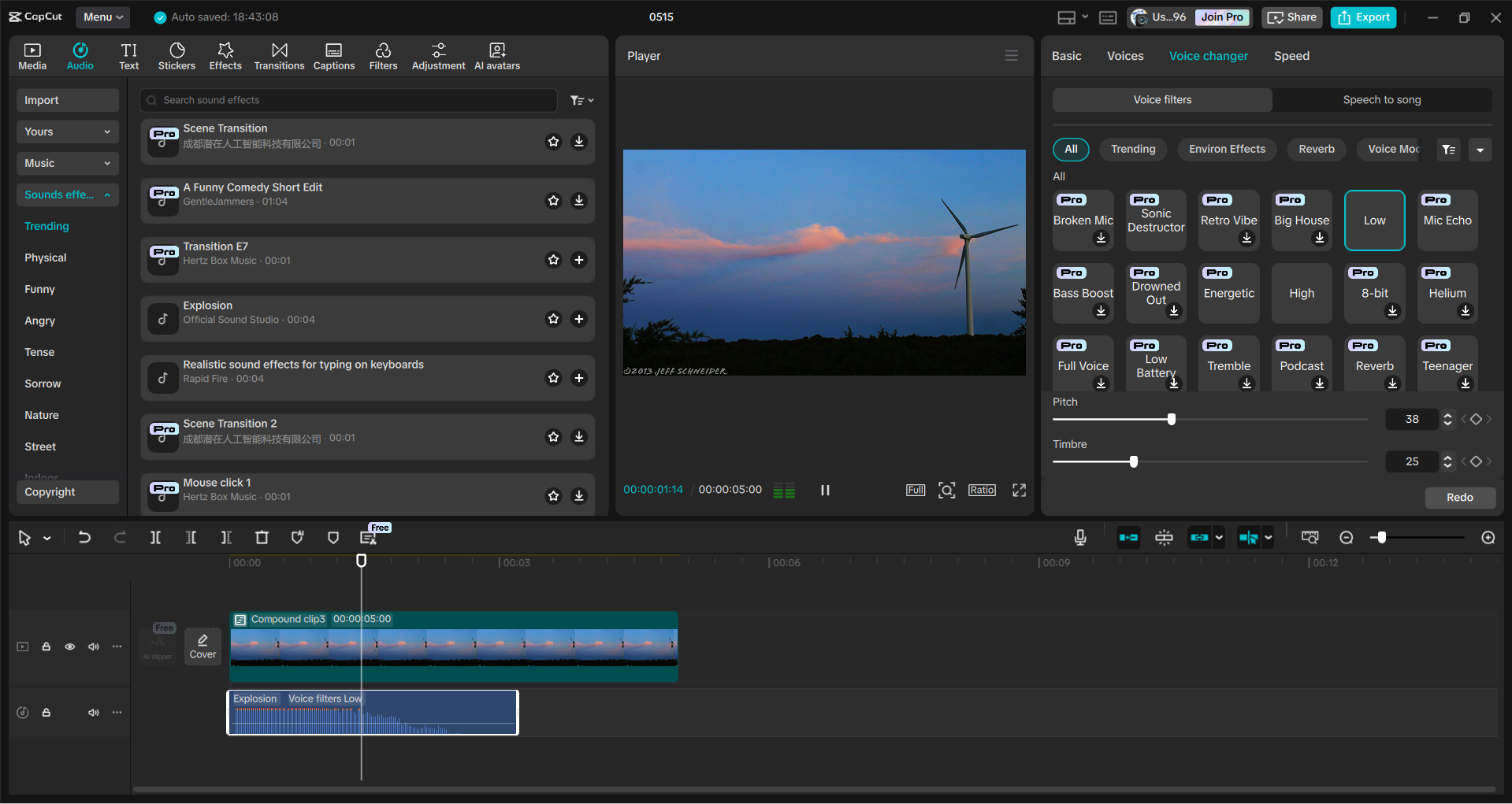
Task: Mute the audio track
Action: tap(93, 712)
